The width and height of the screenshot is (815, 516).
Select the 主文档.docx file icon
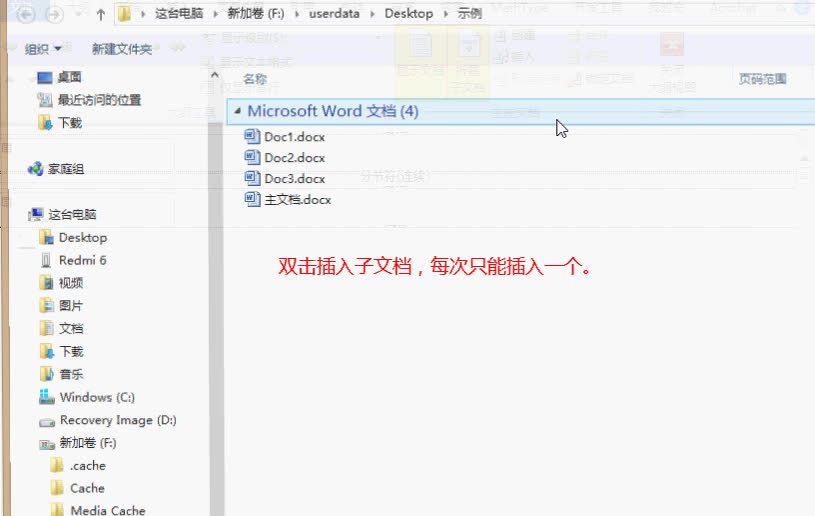click(252, 200)
